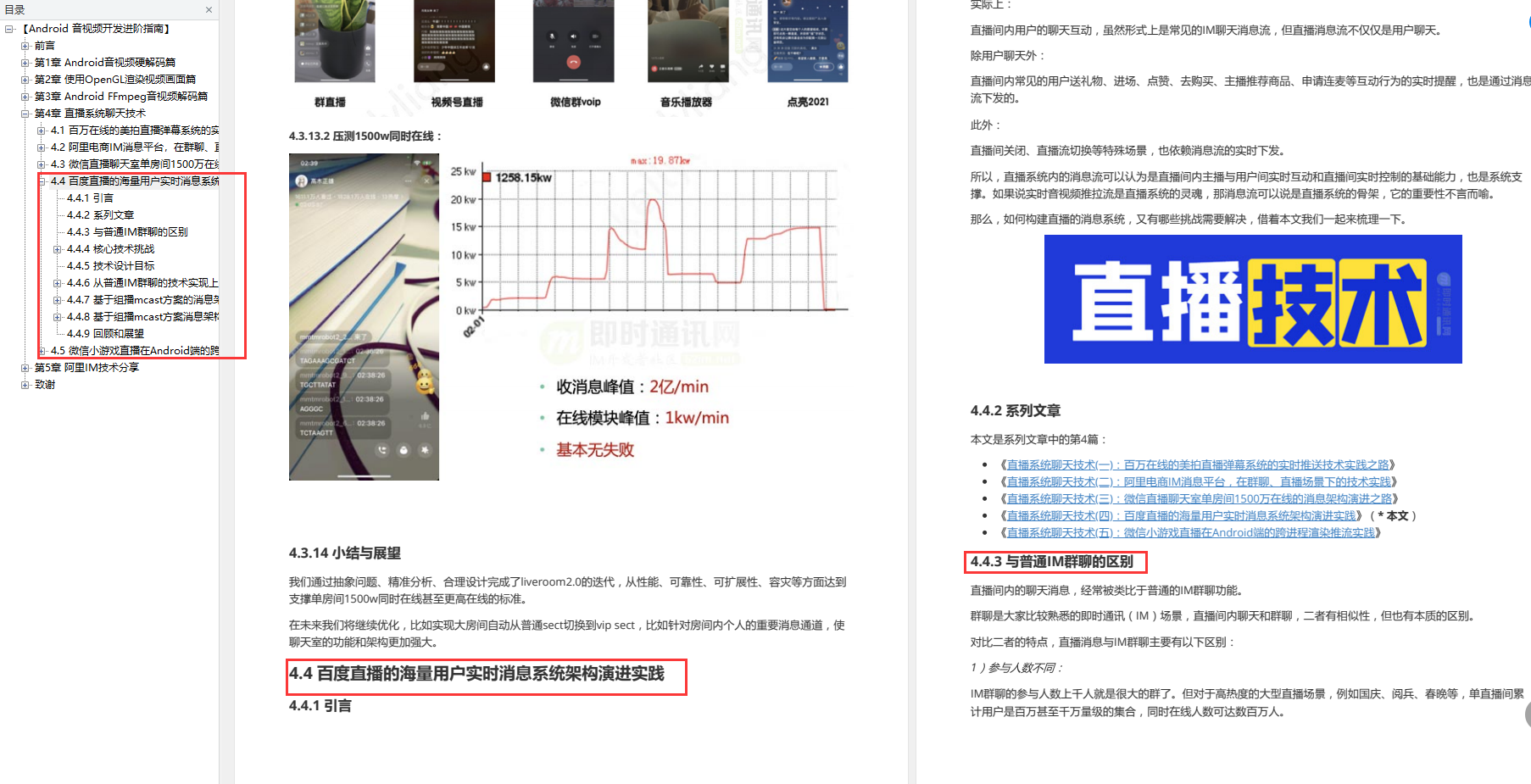
Task: Jump to 4.4.3 与普通IM群聊的区别 bookmark
Action: pos(127,232)
